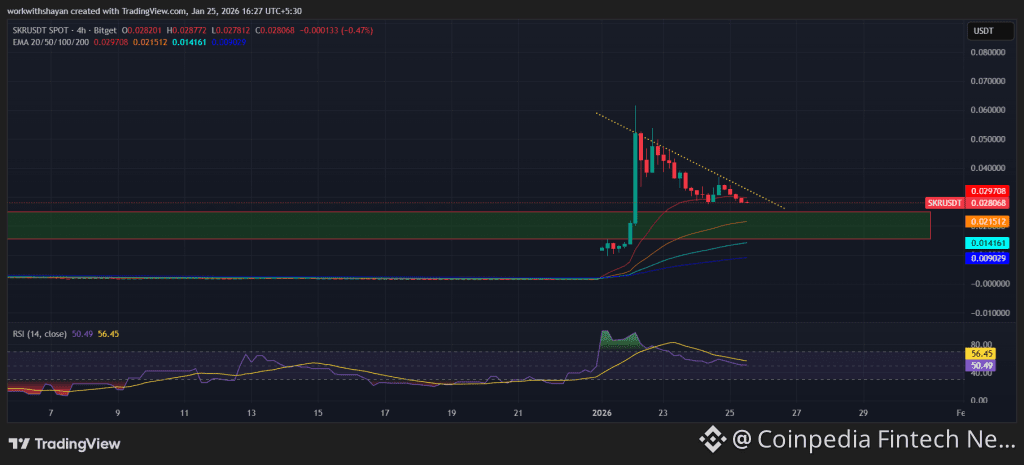Click the open value O0.028201

coord(142,31)
